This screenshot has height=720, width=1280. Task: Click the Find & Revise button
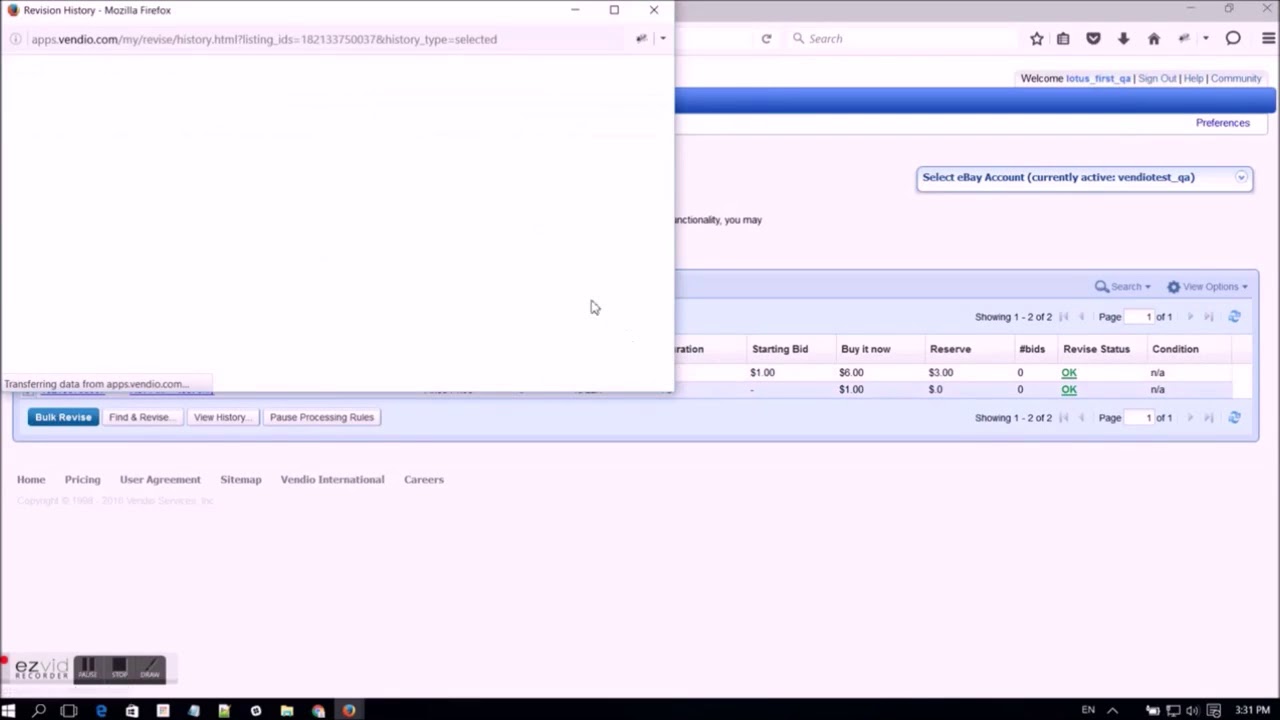(x=140, y=417)
